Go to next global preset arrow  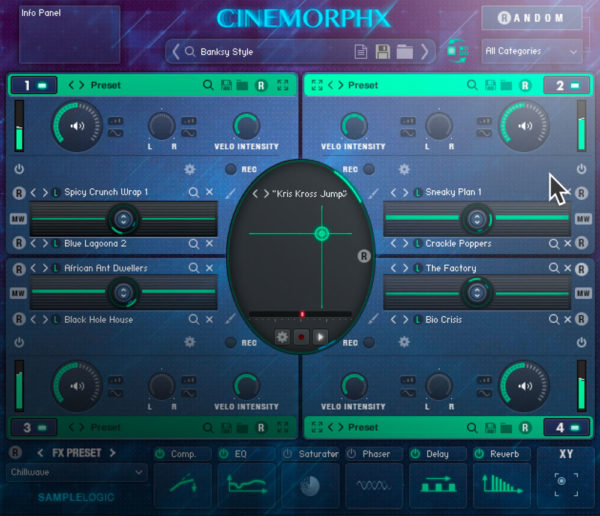tap(424, 52)
